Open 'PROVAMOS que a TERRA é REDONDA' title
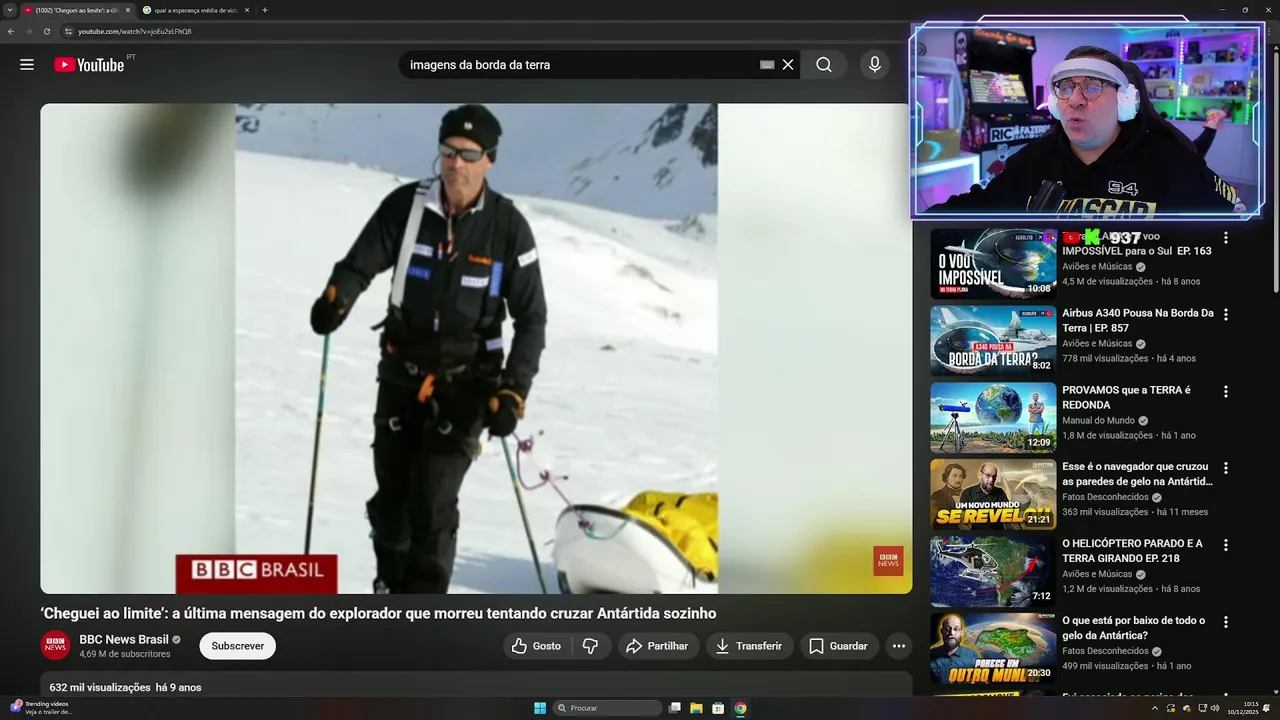This screenshot has height=720, width=1280. tap(1126, 398)
